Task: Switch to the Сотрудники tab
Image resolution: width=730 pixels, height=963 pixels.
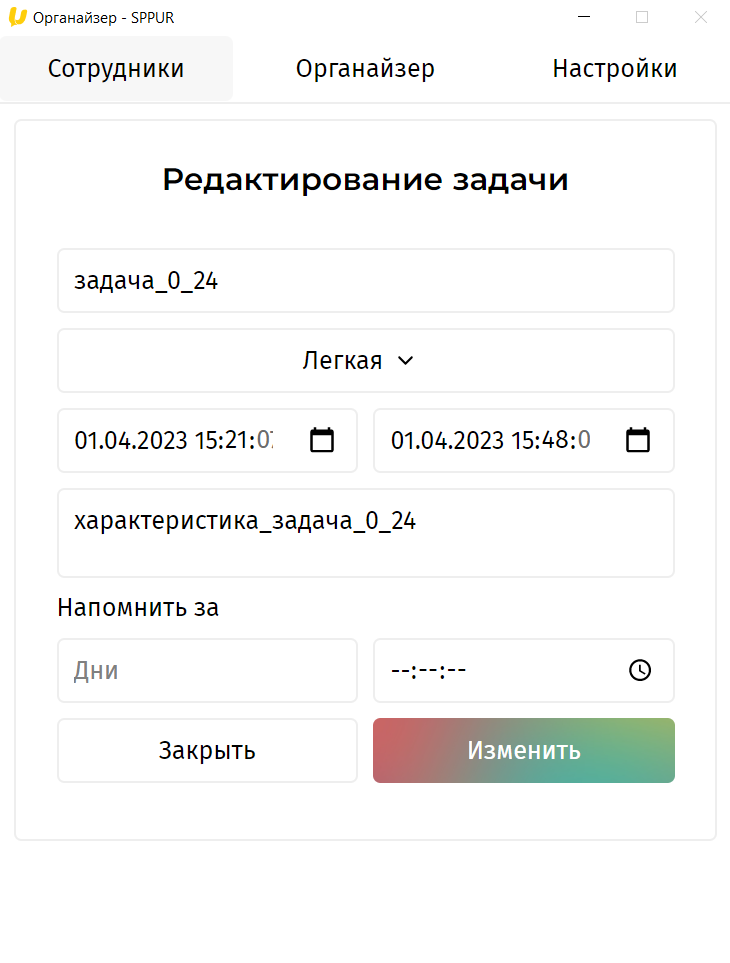Action: point(116,69)
